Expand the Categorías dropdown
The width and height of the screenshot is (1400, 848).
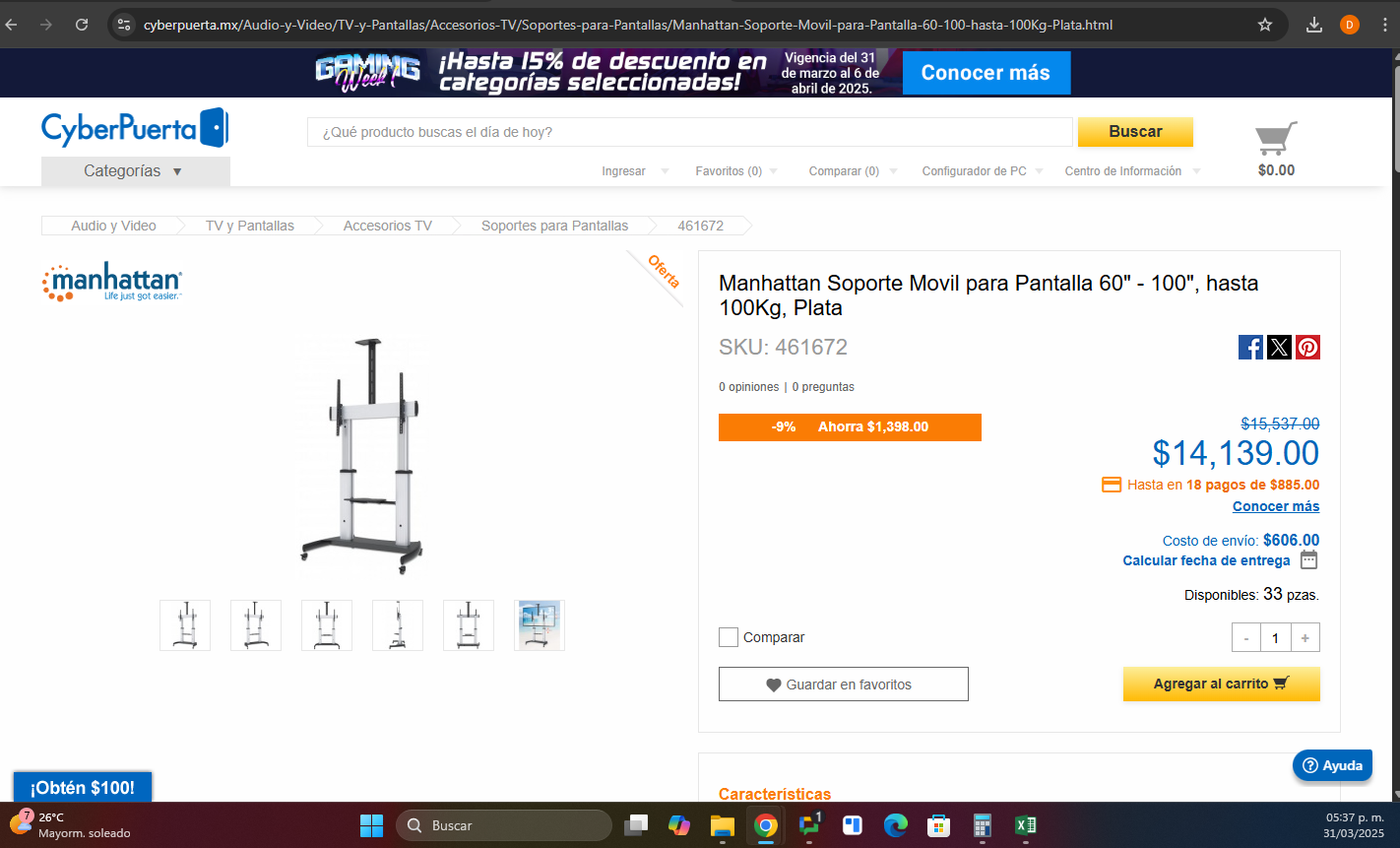pyautogui.click(x=136, y=171)
